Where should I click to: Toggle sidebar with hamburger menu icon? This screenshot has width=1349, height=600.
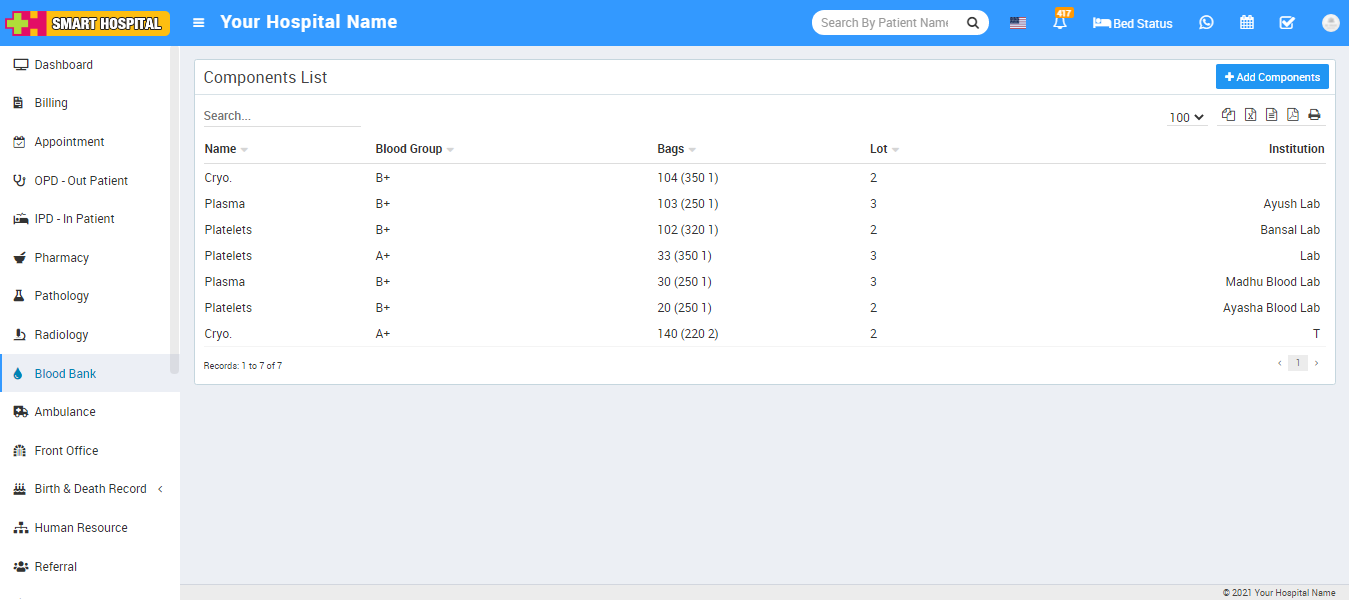click(199, 23)
